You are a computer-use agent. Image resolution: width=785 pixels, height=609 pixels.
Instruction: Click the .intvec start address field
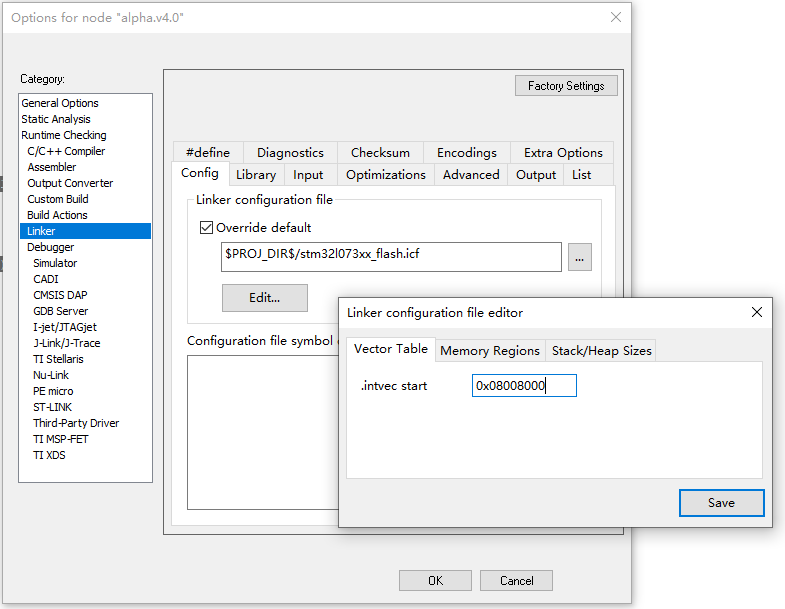click(x=524, y=386)
